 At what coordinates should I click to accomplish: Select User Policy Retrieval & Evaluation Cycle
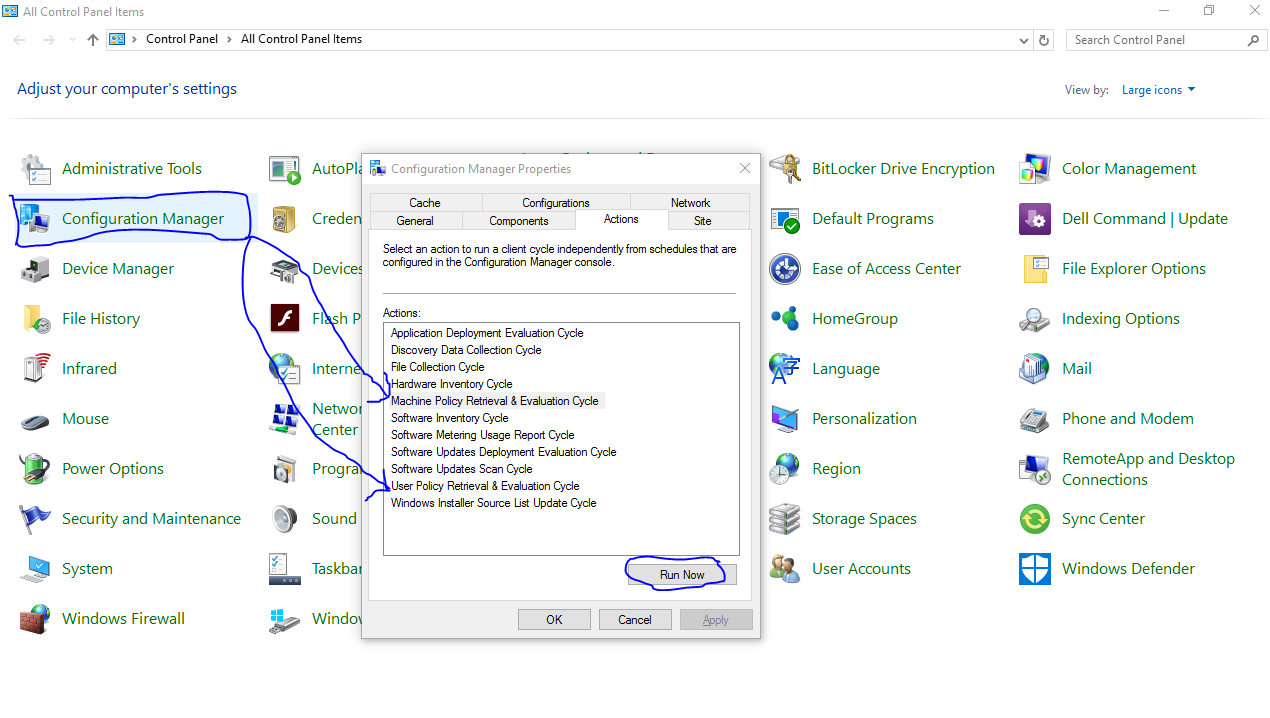pos(485,486)
